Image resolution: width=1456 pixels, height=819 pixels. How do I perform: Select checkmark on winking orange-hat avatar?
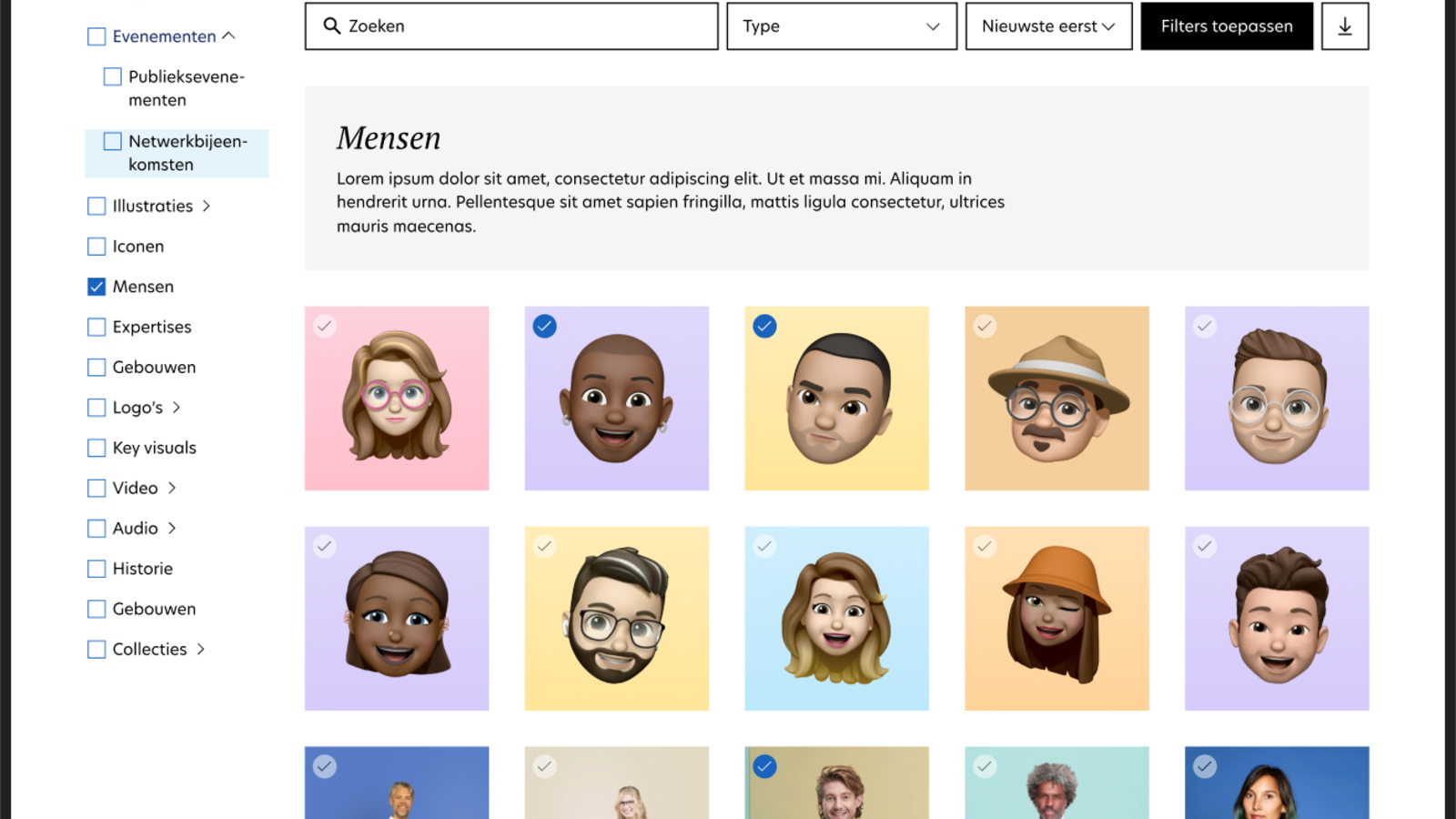pos(985,546)
